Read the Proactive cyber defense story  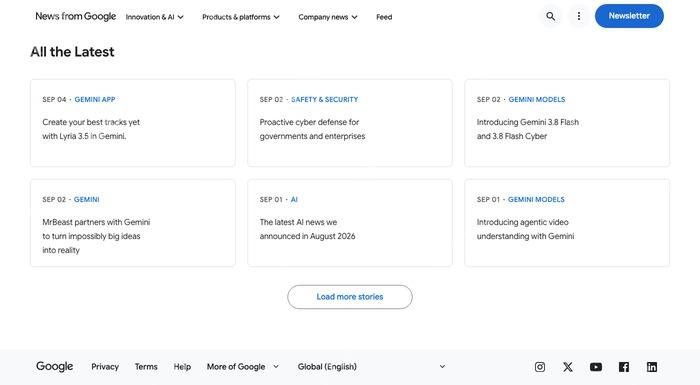(312, 129)
